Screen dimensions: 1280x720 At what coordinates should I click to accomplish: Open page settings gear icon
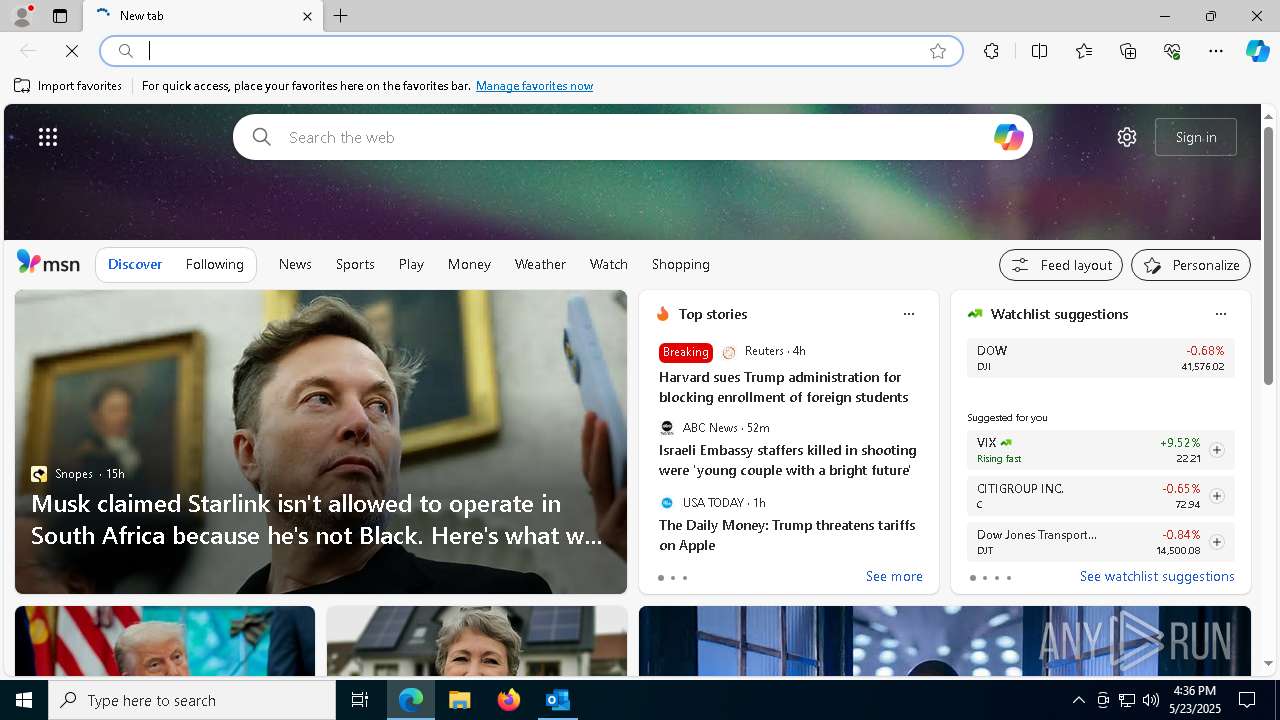[1127, 137]
